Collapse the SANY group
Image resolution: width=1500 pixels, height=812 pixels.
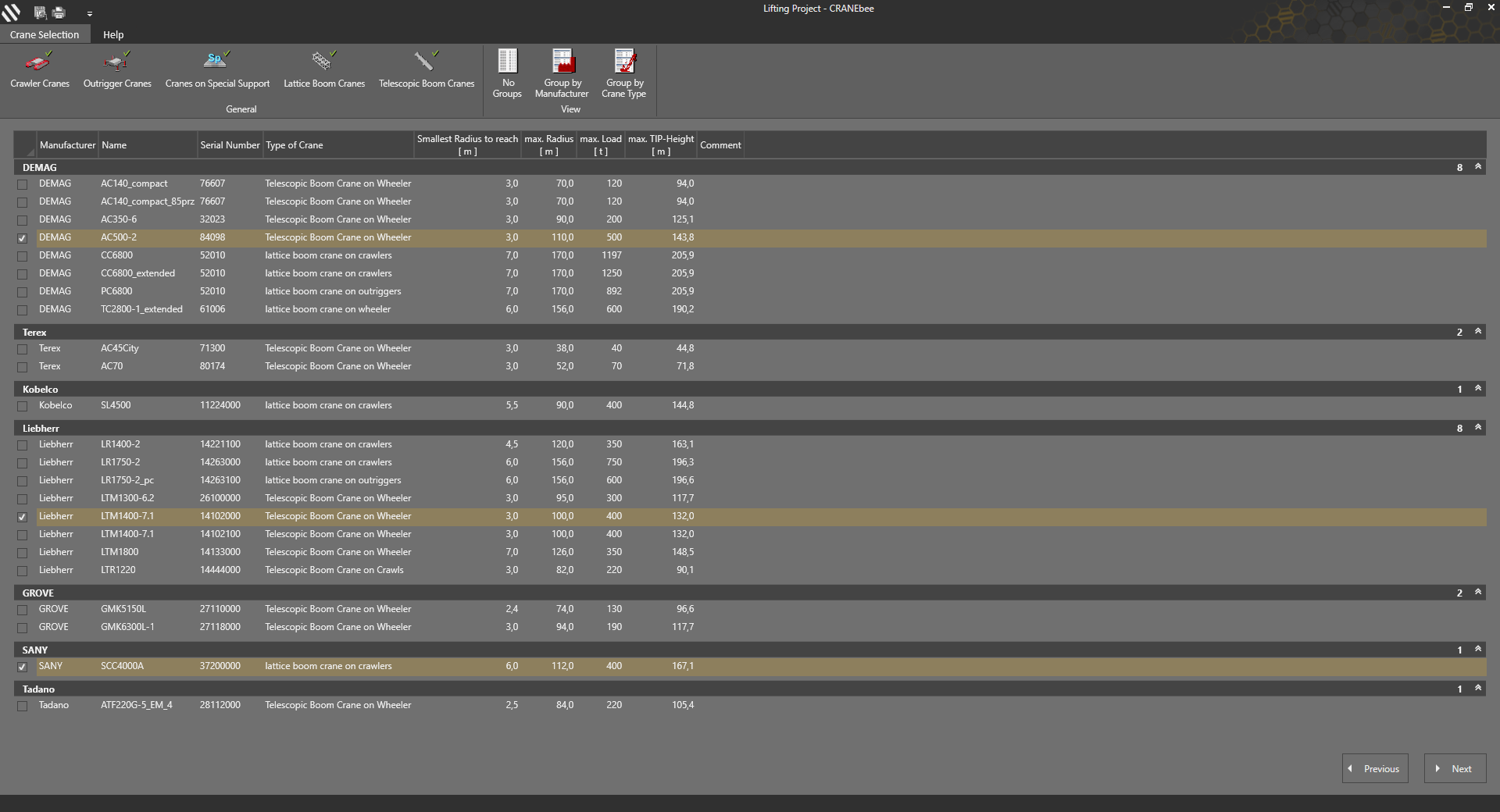click(1477, 650)
